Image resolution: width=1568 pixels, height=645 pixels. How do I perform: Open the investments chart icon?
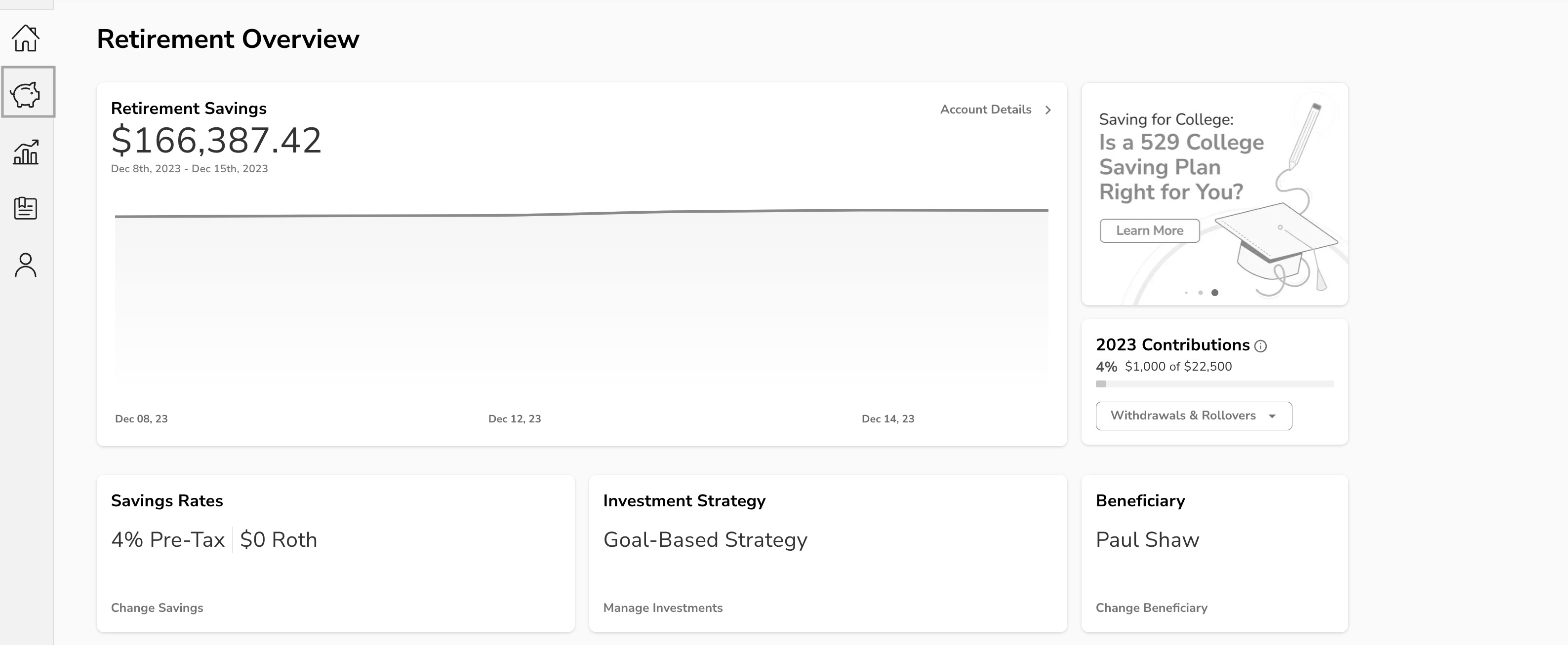point(26,152)
